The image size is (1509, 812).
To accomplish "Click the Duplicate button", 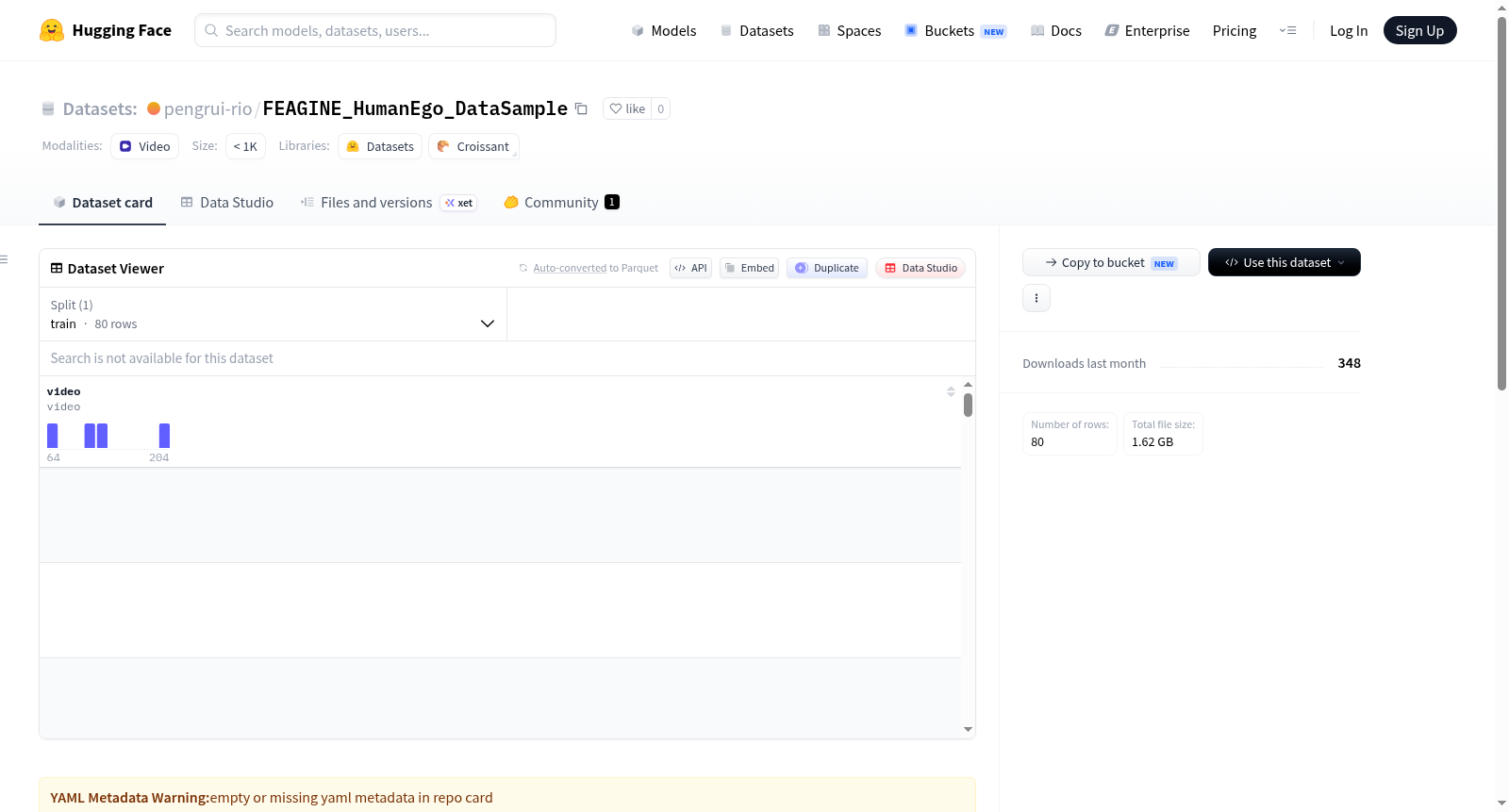I will point(827,268).
